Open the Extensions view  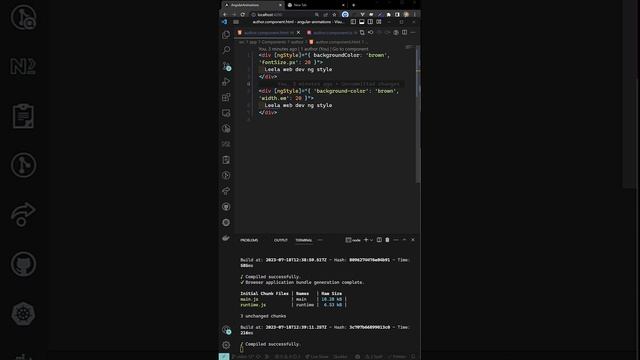(x=226, y=97)
